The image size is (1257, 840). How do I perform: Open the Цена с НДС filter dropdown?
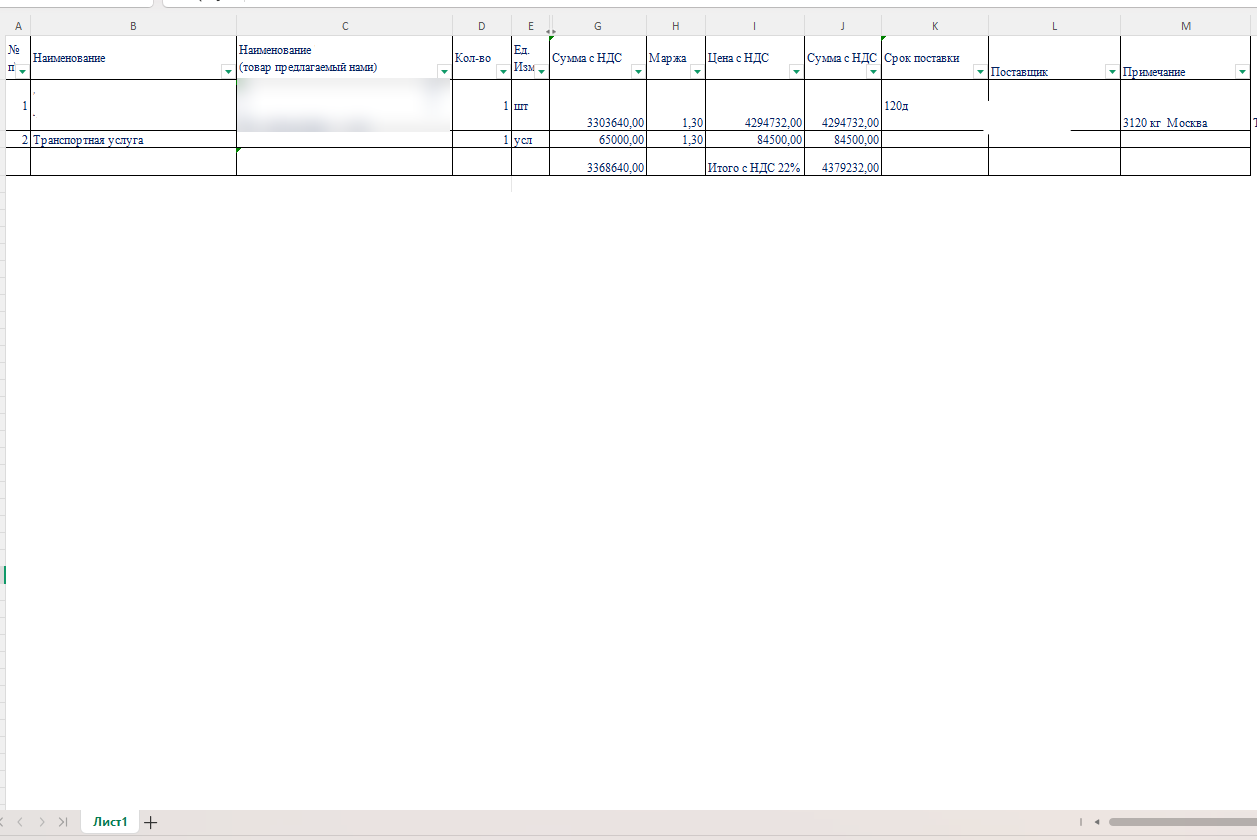pos(796,71)
